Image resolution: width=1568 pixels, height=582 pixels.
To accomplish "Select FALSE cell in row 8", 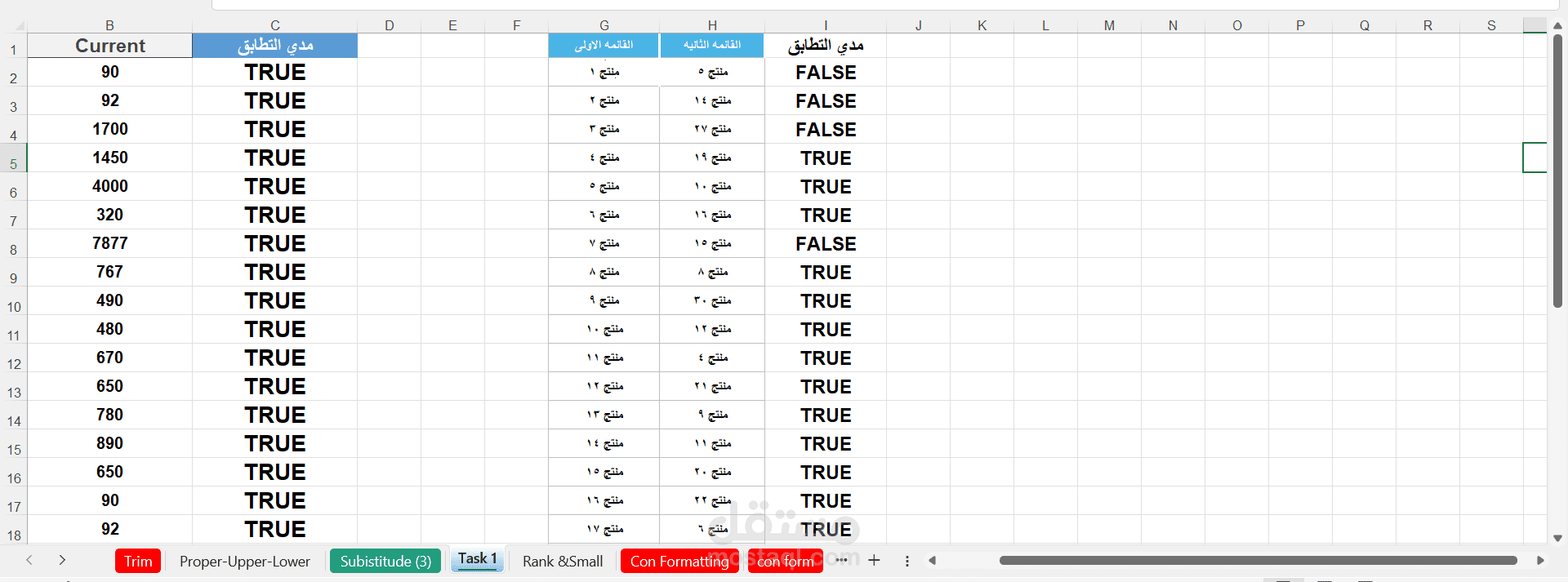I will pyautogui.click(x=826, y=243).
